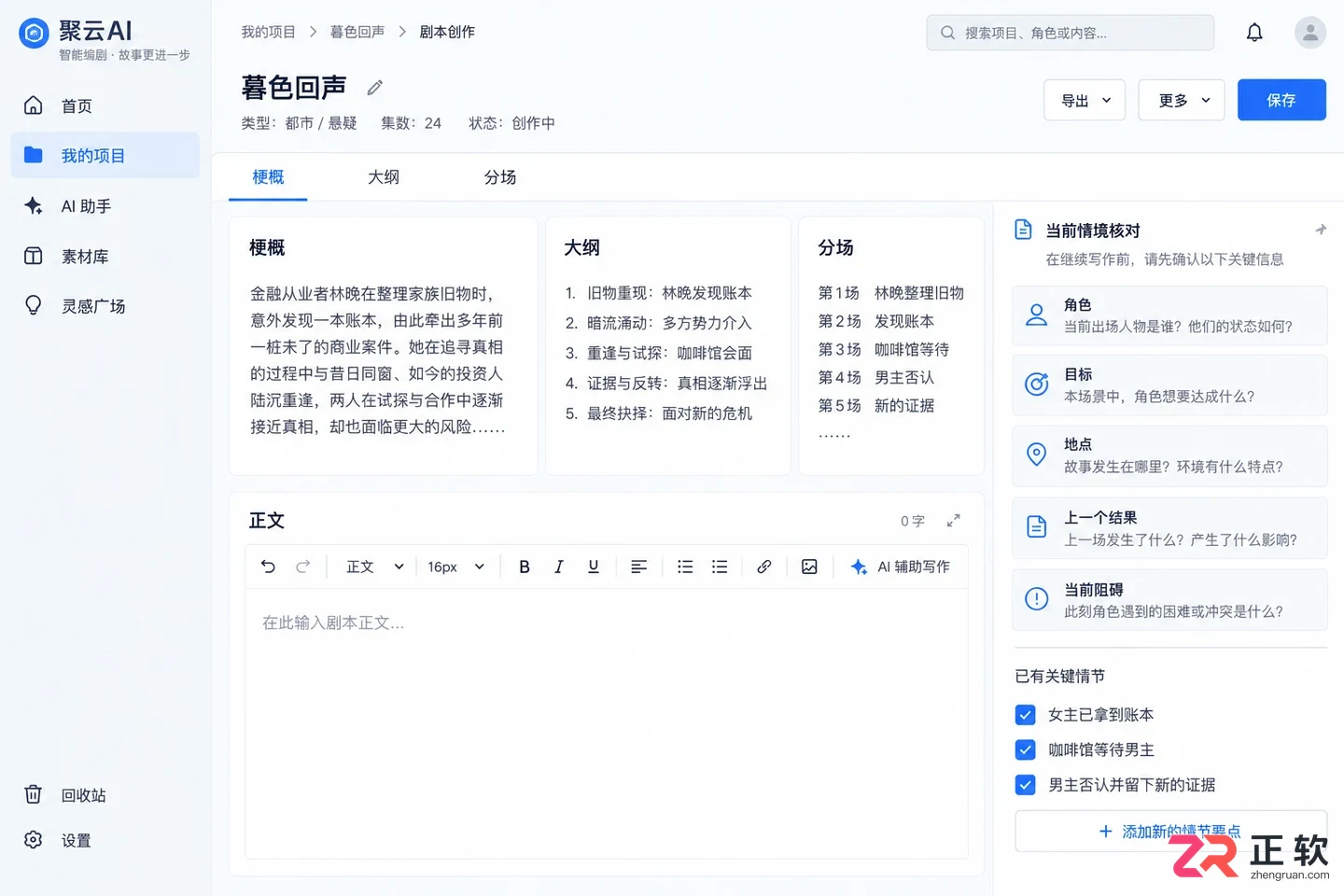Click into the 剧本正文 text area
The width and height of the screenshot is (1344, 896).
point(607,723)
